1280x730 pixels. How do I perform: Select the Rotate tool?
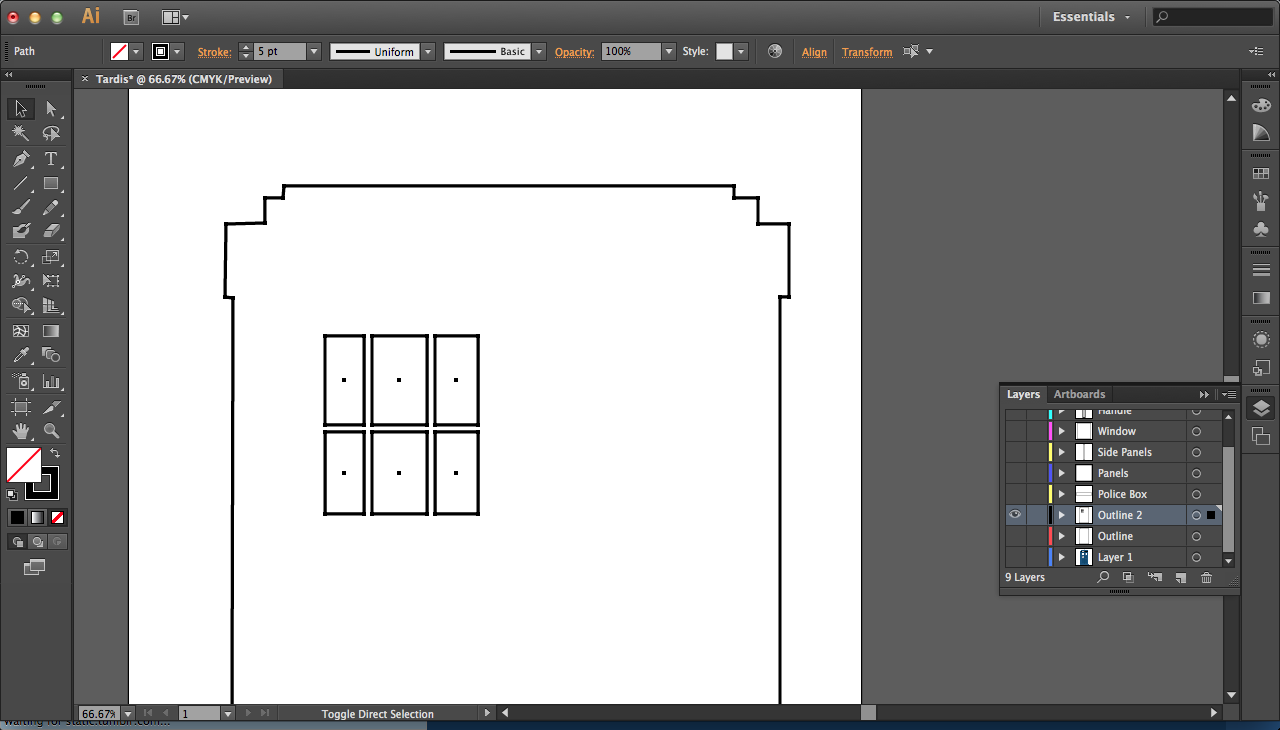(21, 257)
